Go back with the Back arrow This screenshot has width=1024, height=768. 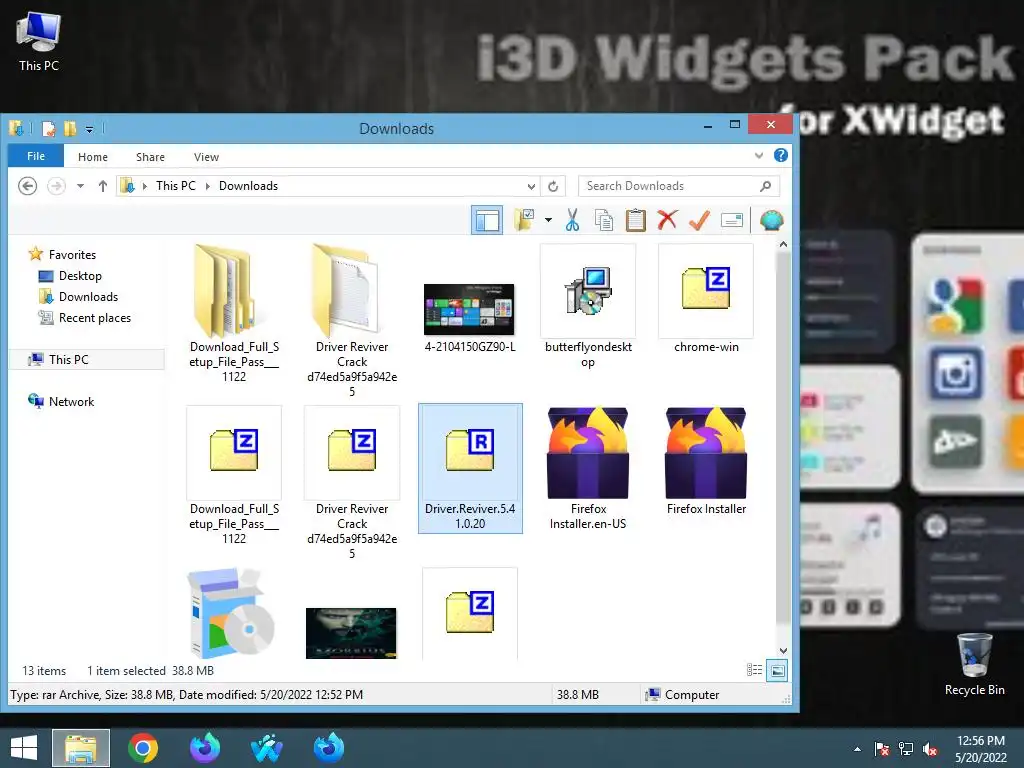pyautogui.click(x=27, y=186)
